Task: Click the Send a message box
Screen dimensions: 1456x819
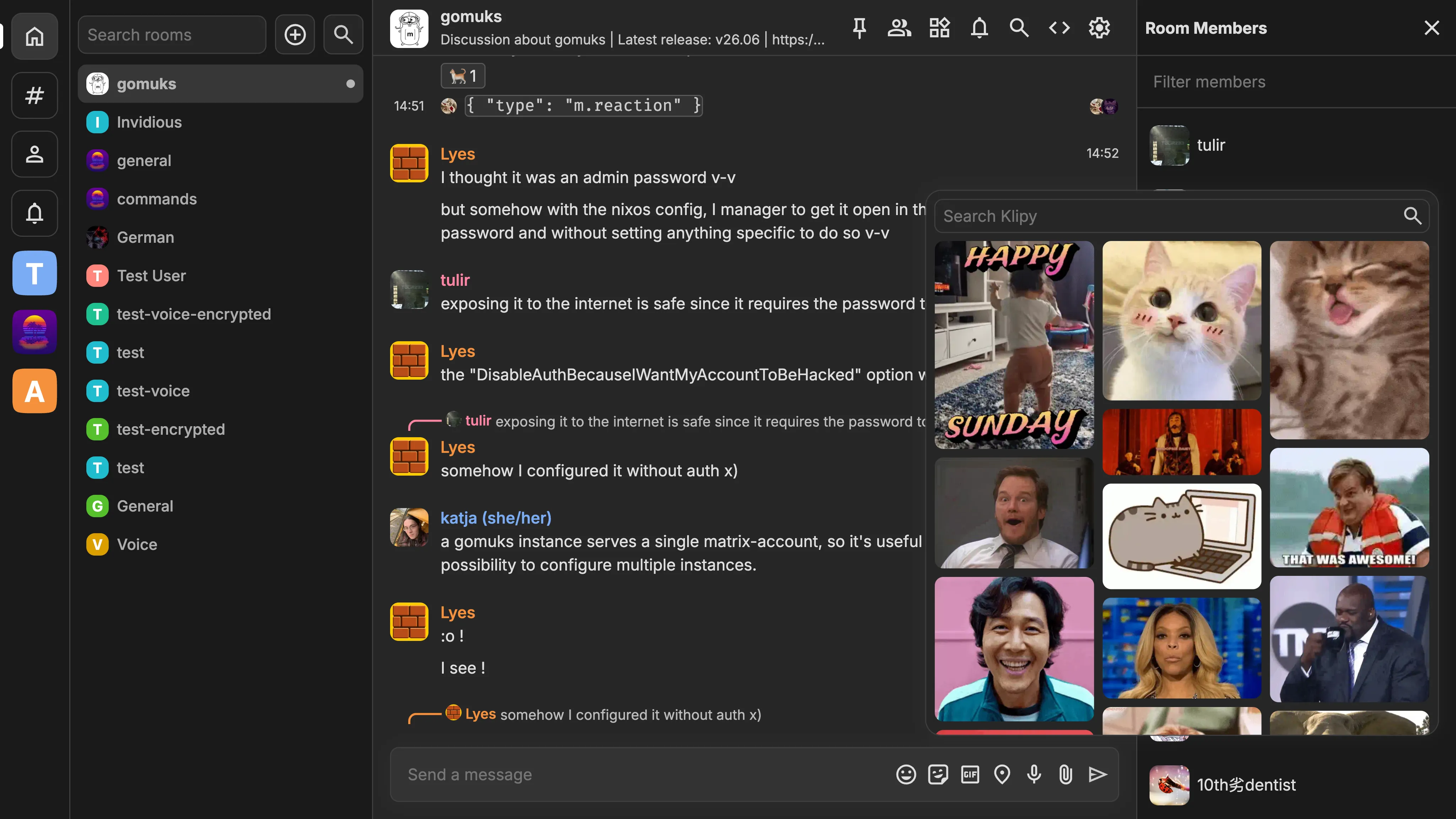Action: click(x=645, y=774)
